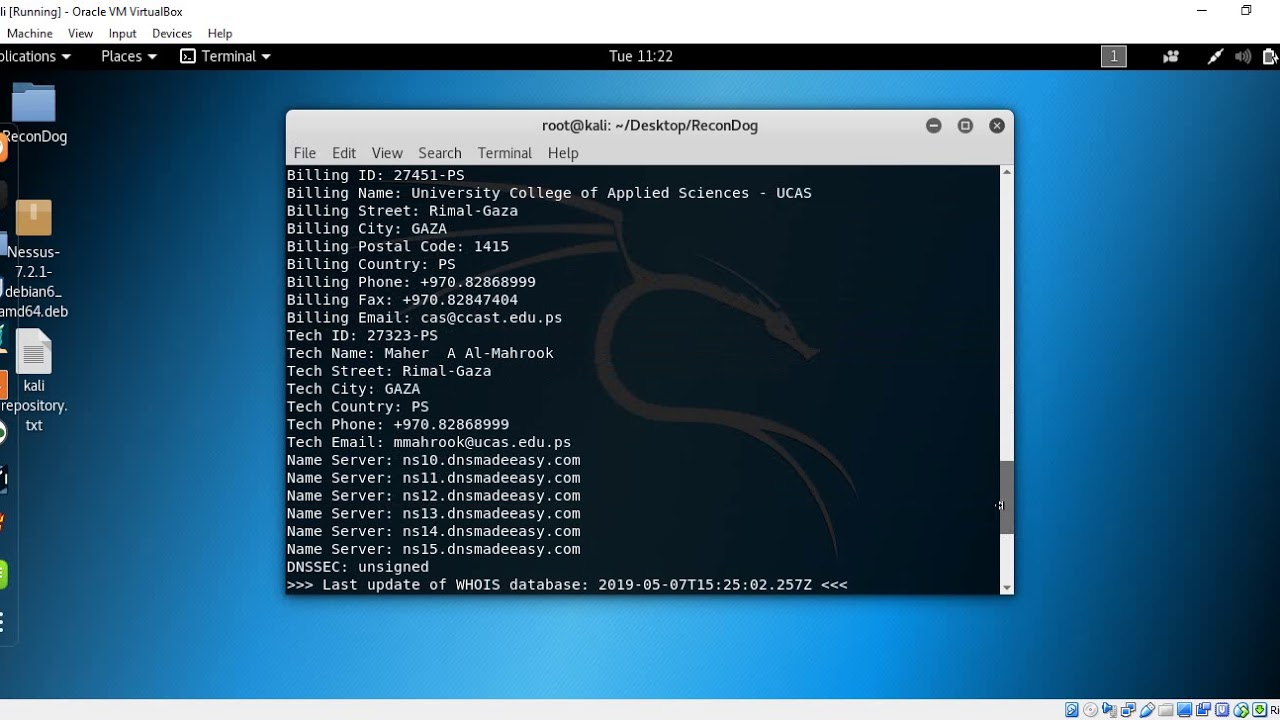The image size is (1280, 720).
Task: Open the VirtualBox Machine menu
Action: [30, 33]
